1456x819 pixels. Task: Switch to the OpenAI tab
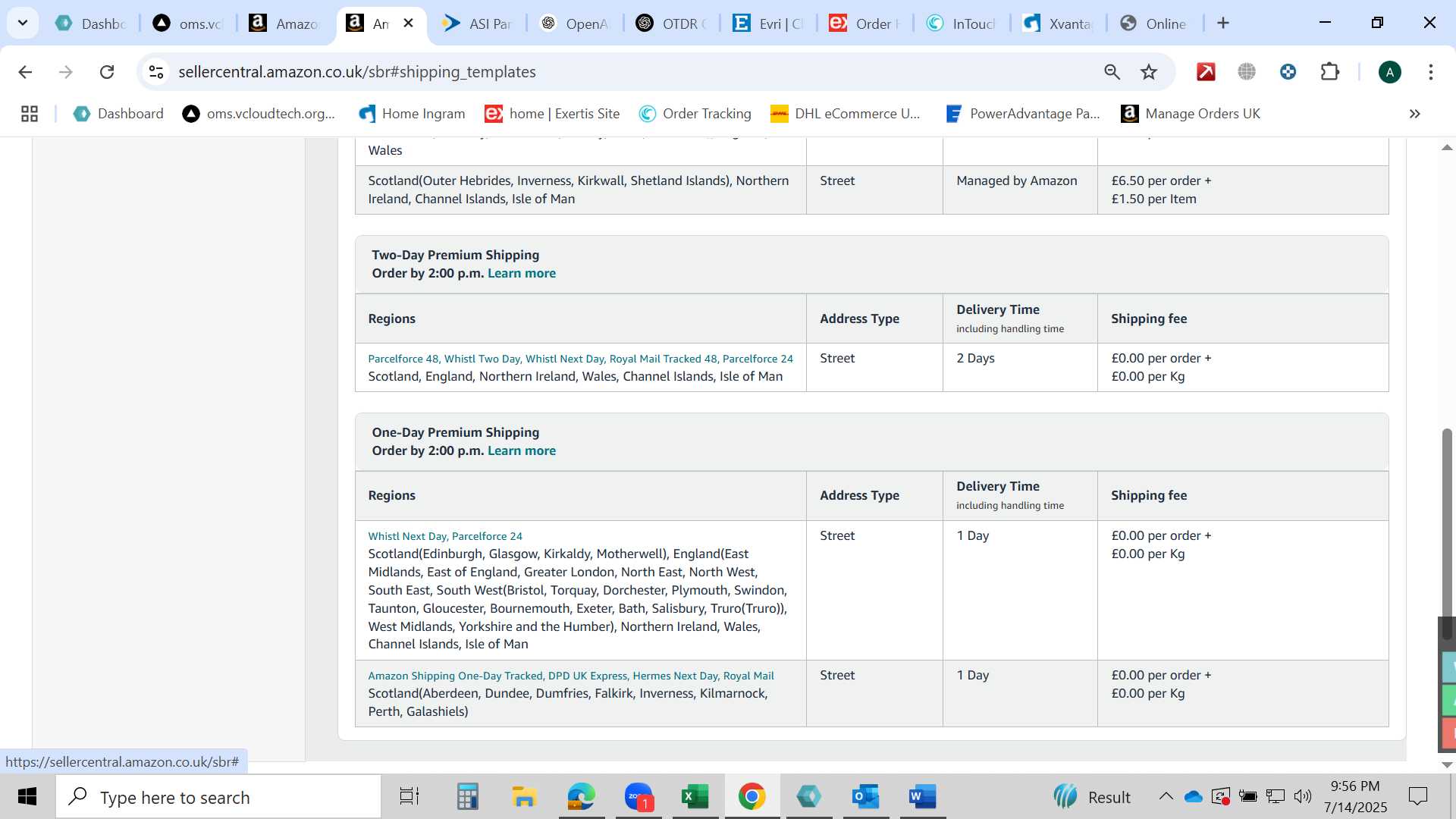coord(574,24)
